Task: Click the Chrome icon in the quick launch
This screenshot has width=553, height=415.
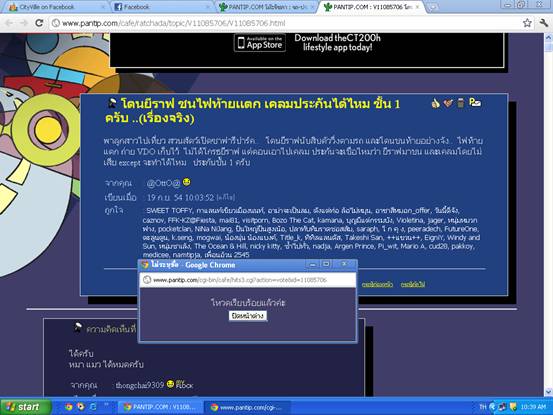Action: coord(68,407)
